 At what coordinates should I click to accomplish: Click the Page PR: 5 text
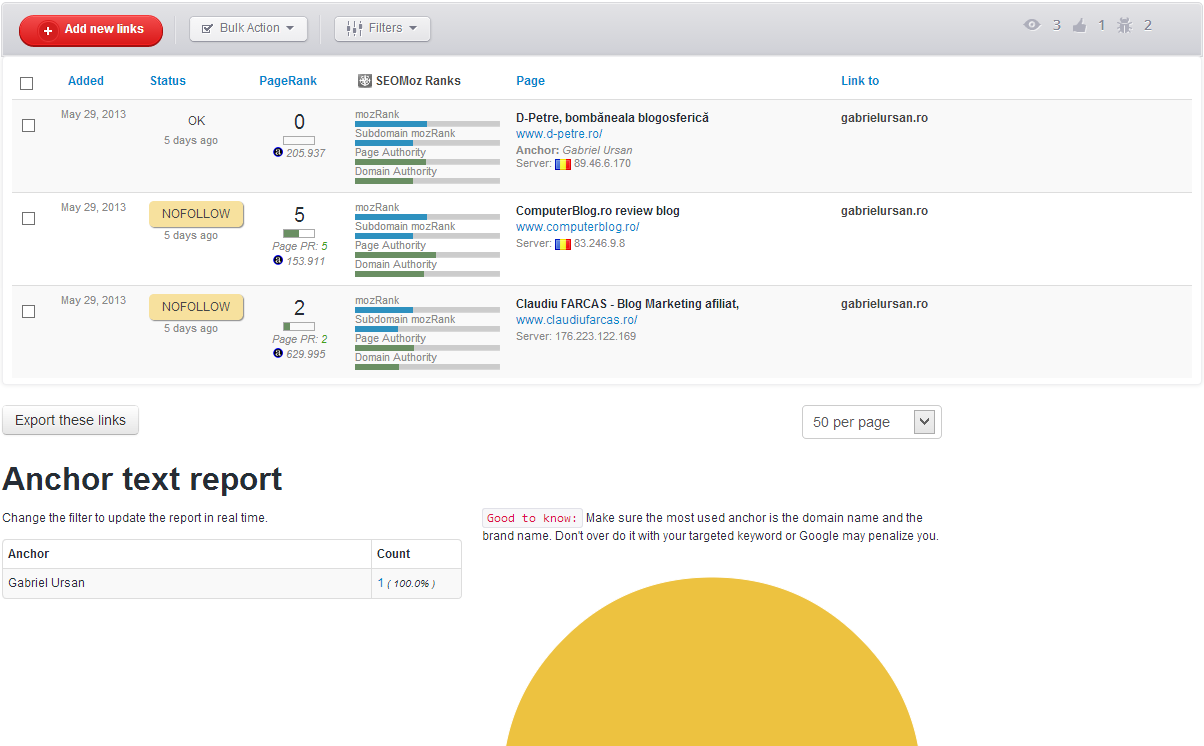point(300,246)
